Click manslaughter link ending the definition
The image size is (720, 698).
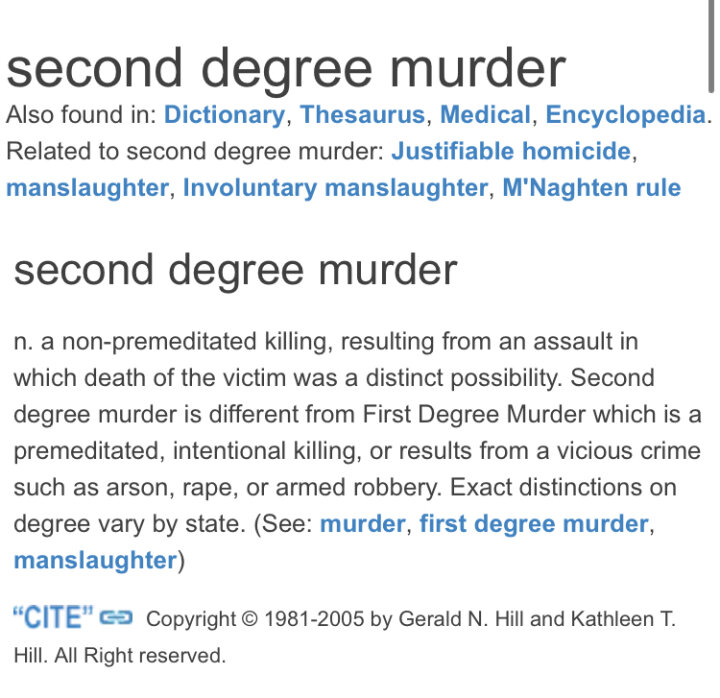tap(95, 560)
